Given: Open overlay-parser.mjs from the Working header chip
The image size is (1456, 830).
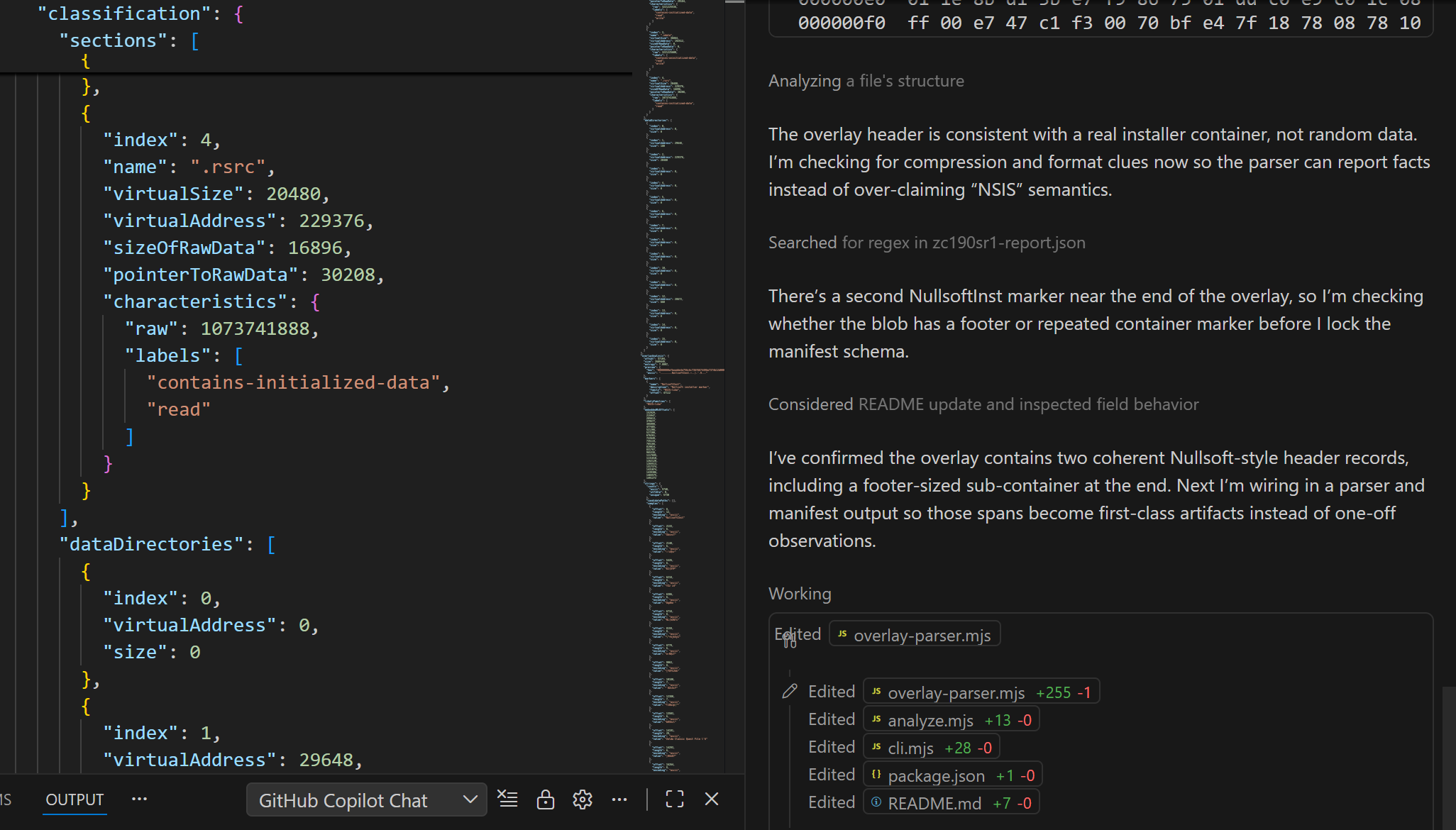Looking at the screenshot, I should click(915, 635).
